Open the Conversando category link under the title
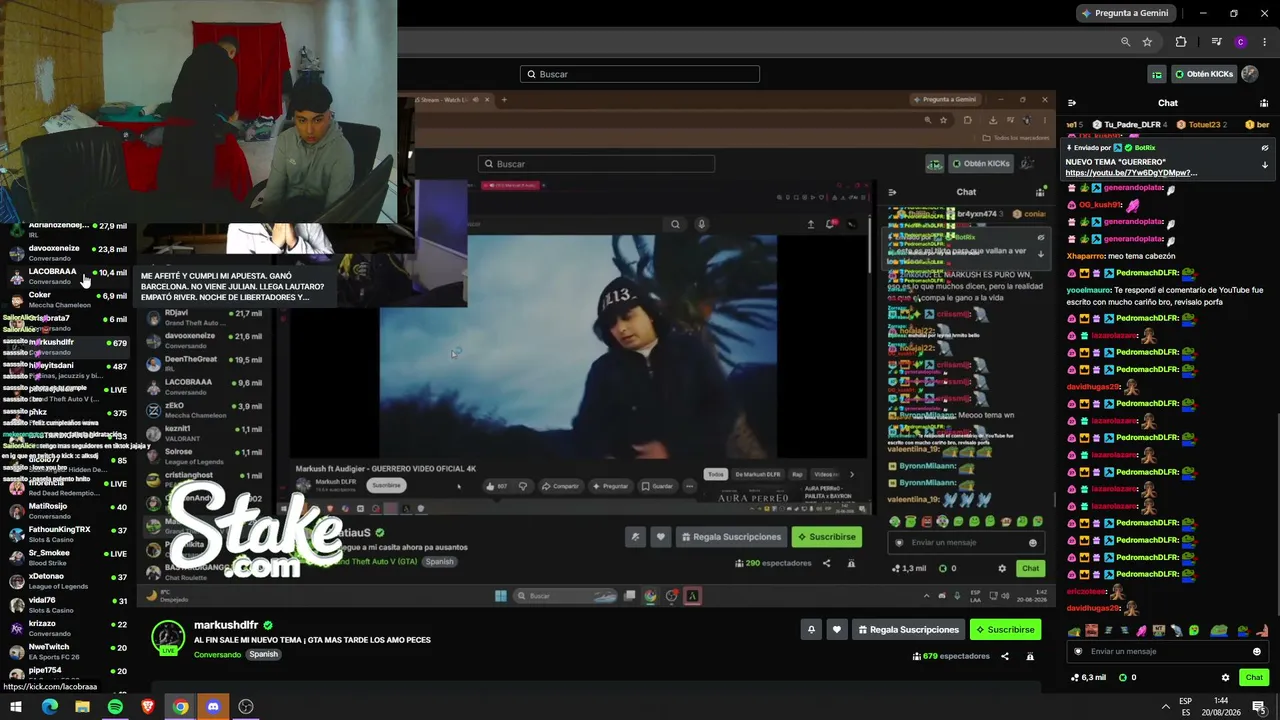Viewport: 1280px width, 720px height. 217,654
